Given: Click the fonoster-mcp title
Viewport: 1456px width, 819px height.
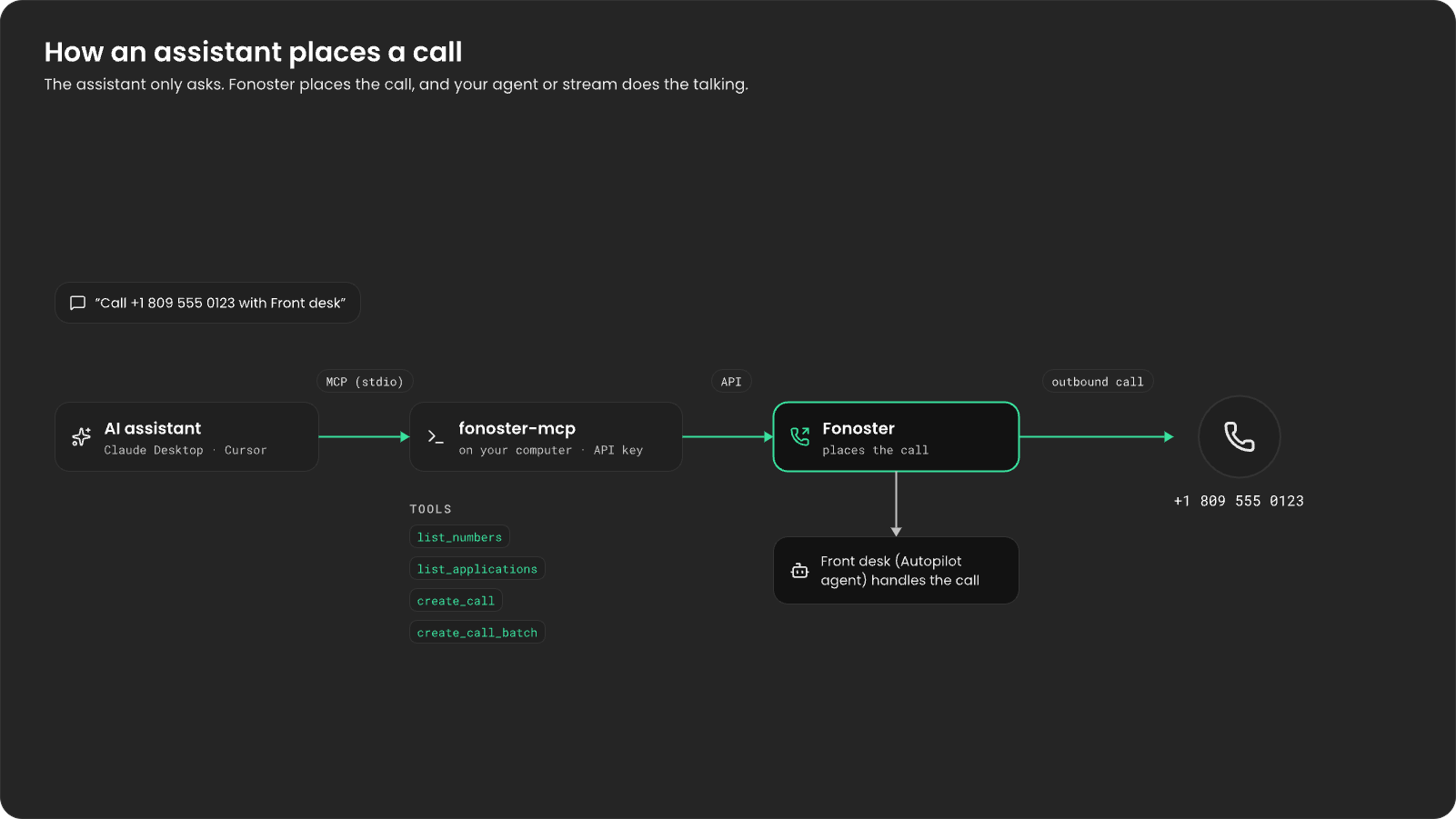Looking at the screenshot, I should [x=517, y=428].
